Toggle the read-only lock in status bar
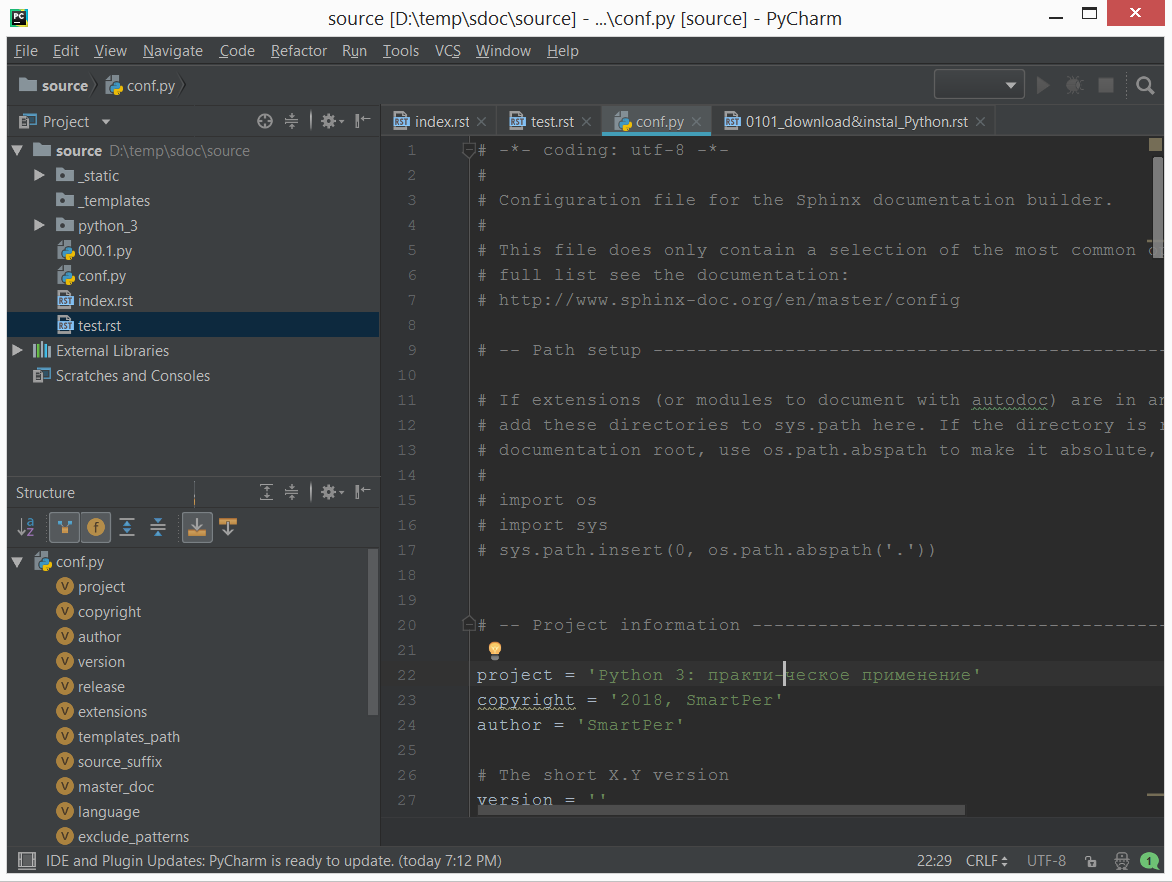This screenshot has width=1172, height=882. [x=1090, y=860]
